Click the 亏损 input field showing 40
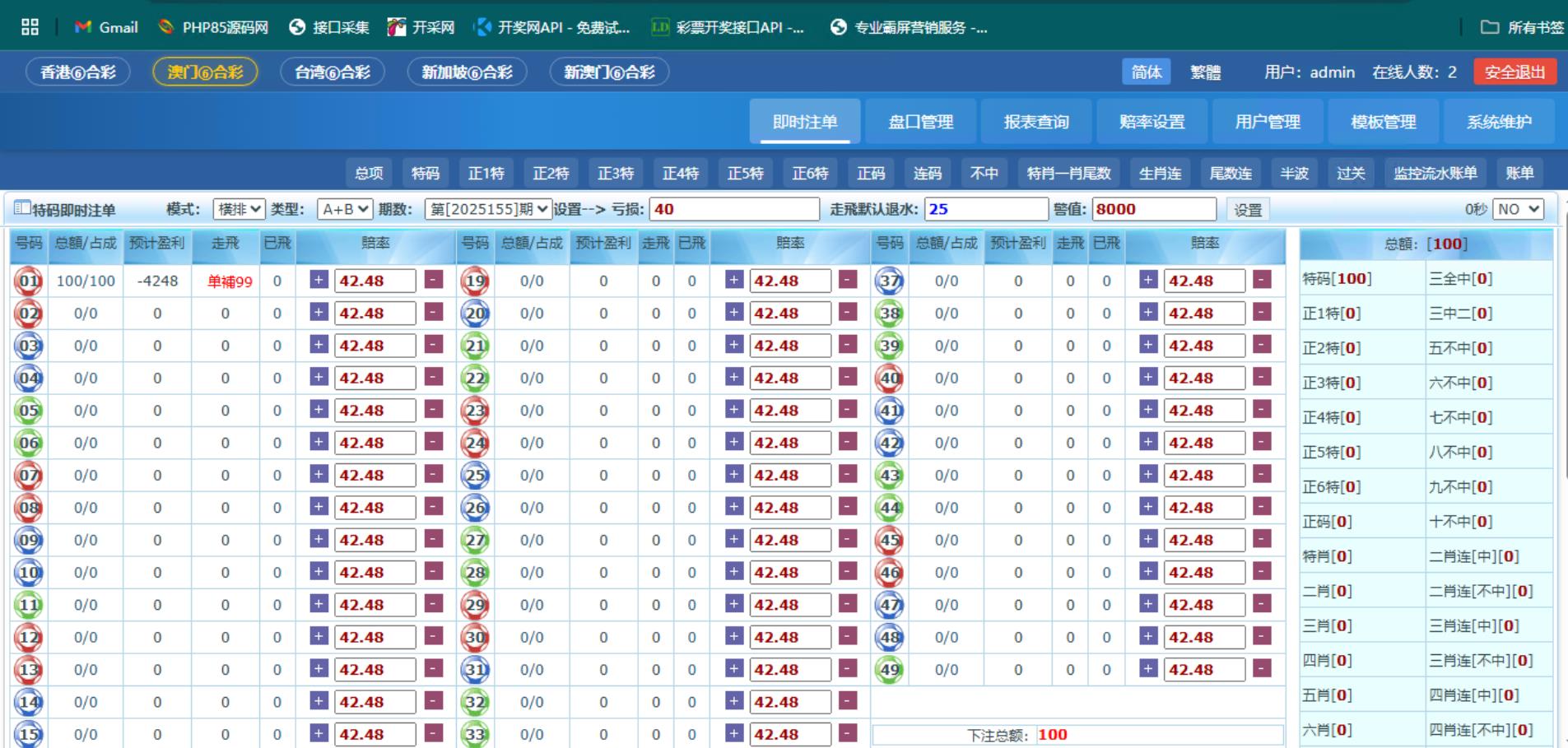This screenshot has height=748, width=1568. tap(734, 209)
